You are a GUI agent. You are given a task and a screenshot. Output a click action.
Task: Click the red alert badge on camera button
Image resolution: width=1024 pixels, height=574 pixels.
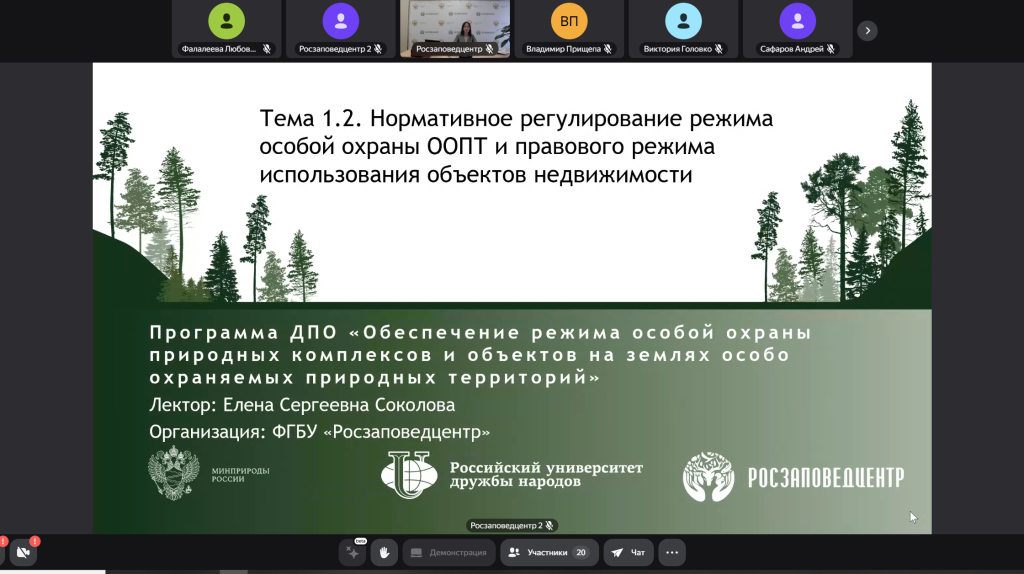[x=35, y=541]
